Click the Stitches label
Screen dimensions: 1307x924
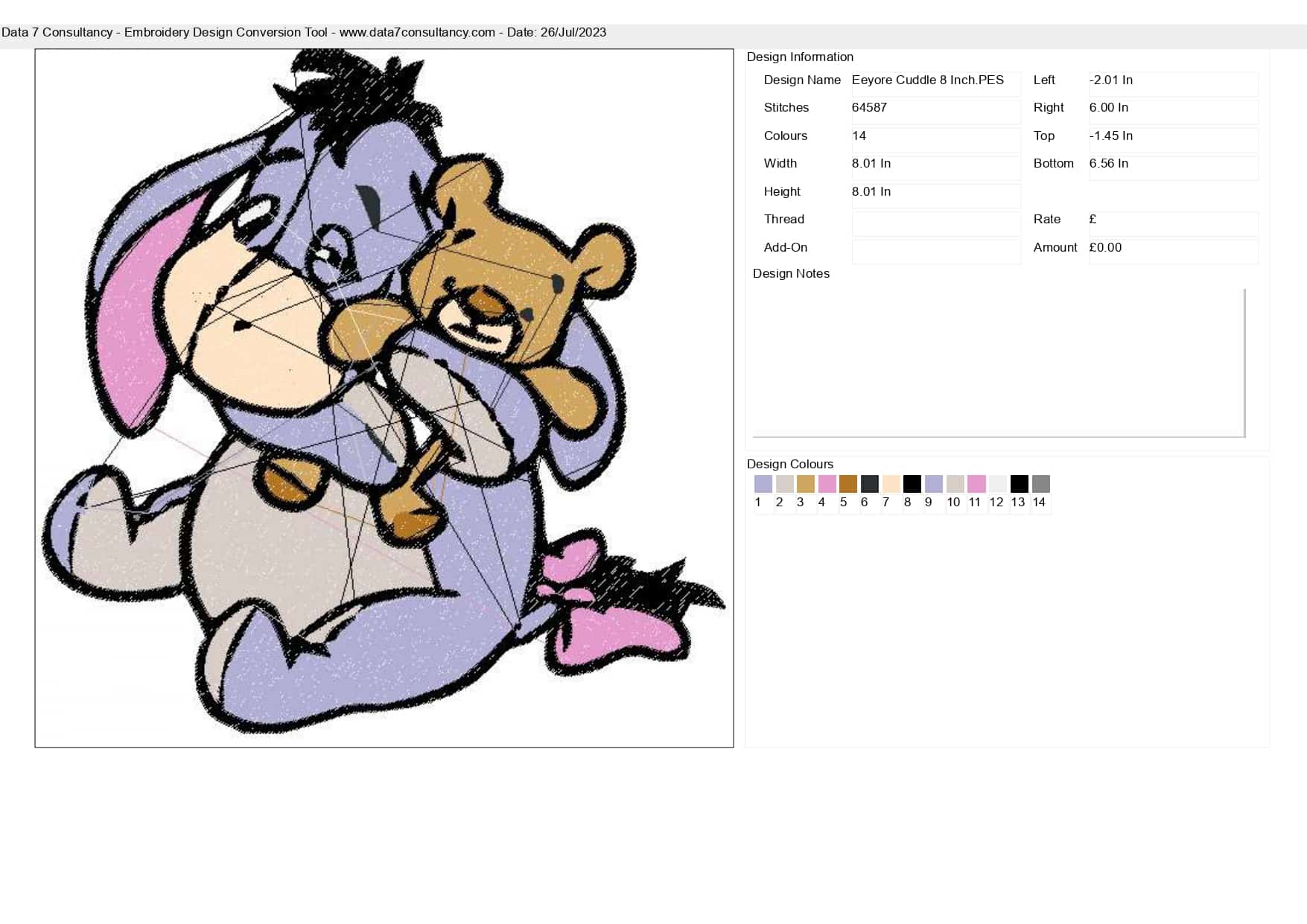pyautogui.click(x=786, y=107)
